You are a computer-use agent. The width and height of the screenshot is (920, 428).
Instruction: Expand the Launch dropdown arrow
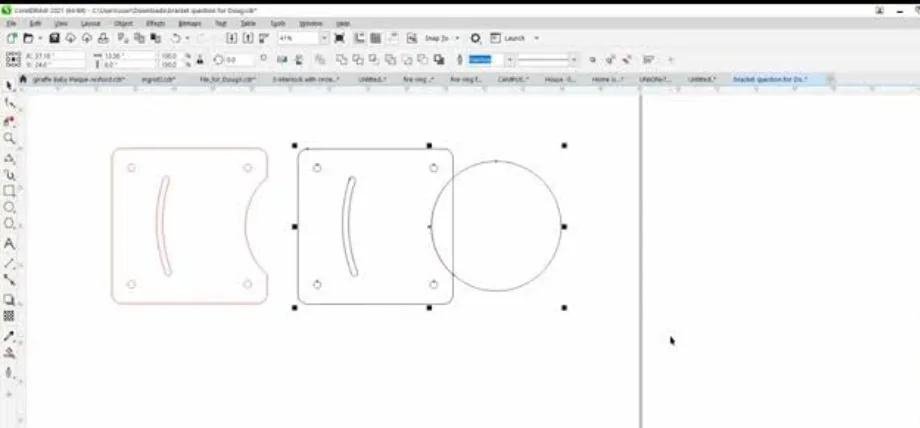(x=536, y=38)
